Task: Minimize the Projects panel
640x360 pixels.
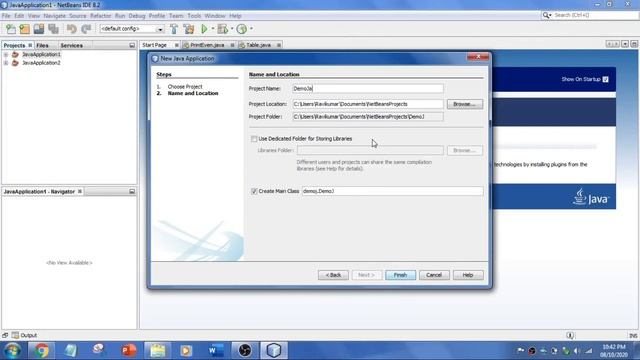Action: click(x=132, y=45)
